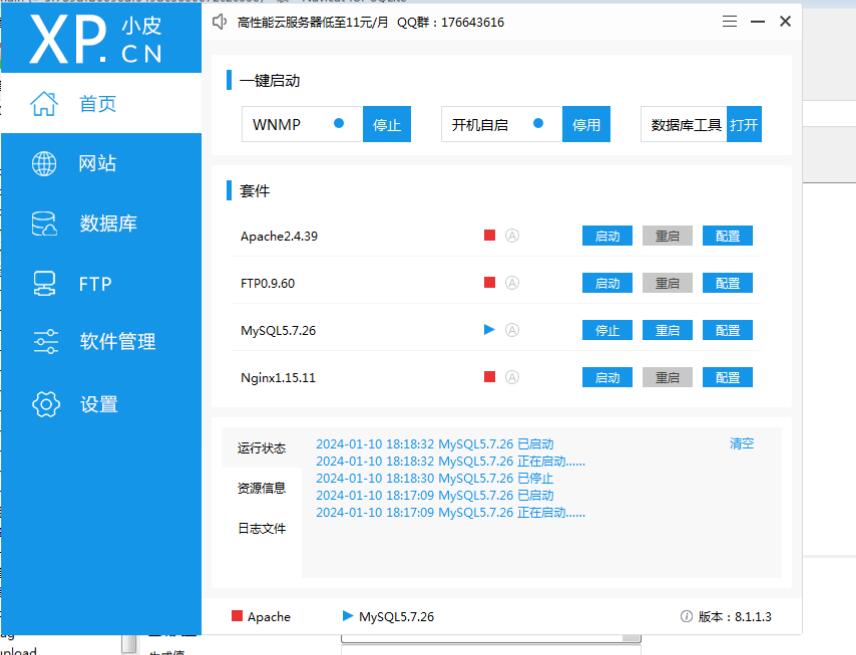Image resolution: width=856 pixels, height=655 pixels.
Task: Open Nginx1.15.11 配置 configuration
Action: coord(727,377)
